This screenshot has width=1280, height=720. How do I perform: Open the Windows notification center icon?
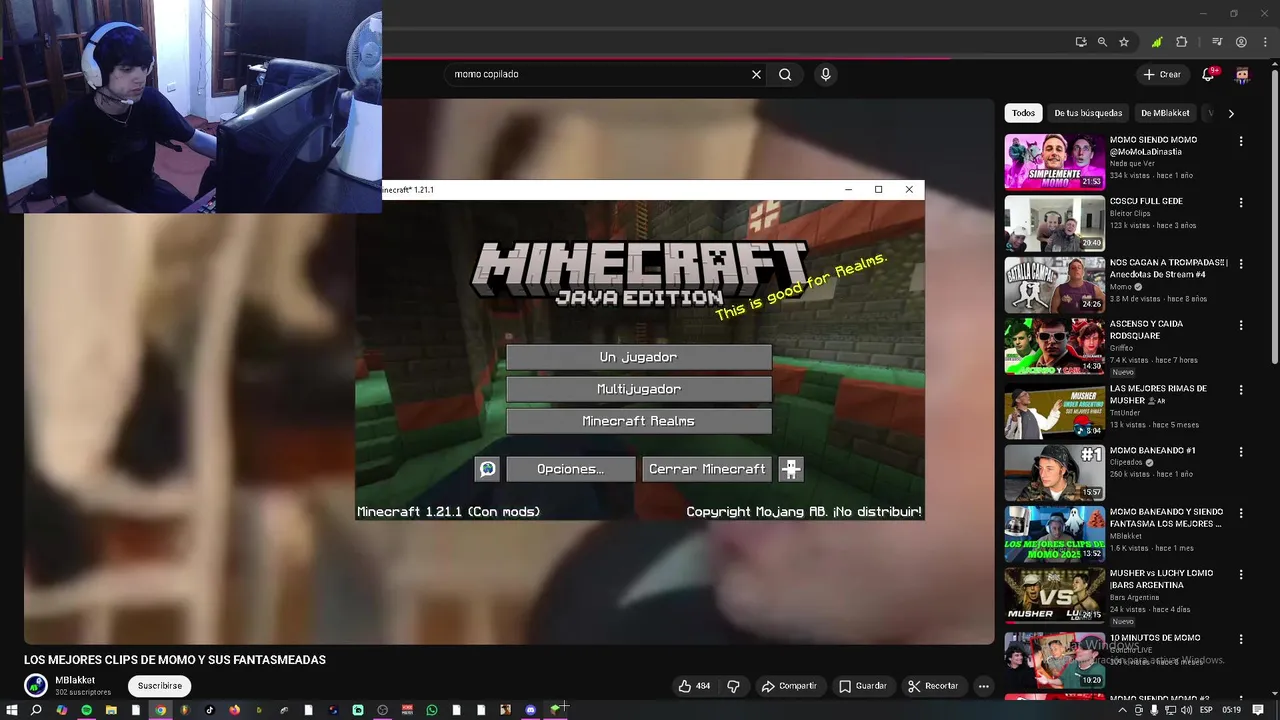pyautogui.click(x=1258, y=710)
